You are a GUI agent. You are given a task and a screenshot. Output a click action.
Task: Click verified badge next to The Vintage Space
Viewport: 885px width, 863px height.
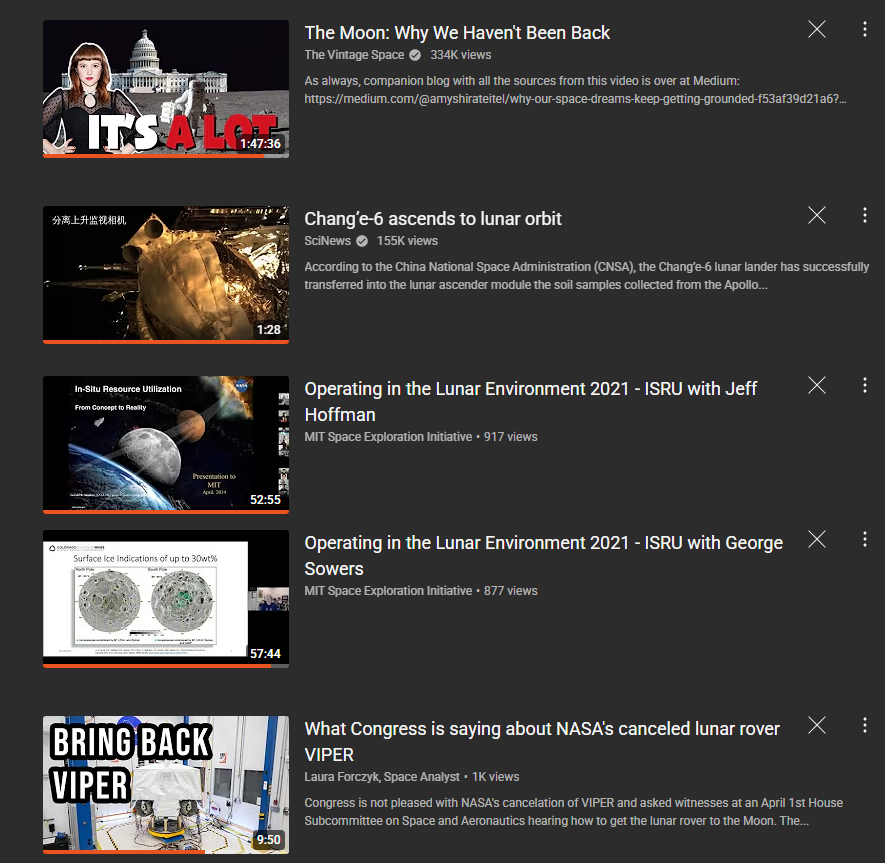coord(415,55)
